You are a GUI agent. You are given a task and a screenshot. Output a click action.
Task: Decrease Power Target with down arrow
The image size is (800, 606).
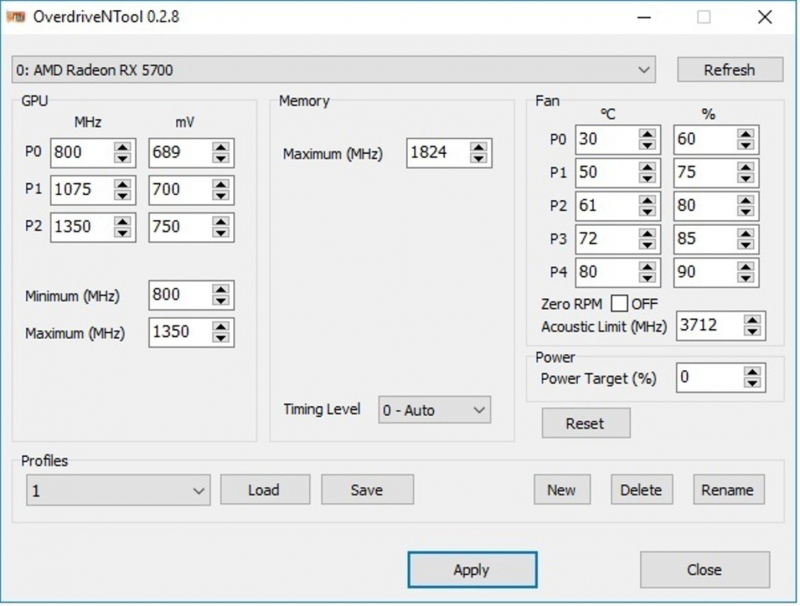(753, 384)
